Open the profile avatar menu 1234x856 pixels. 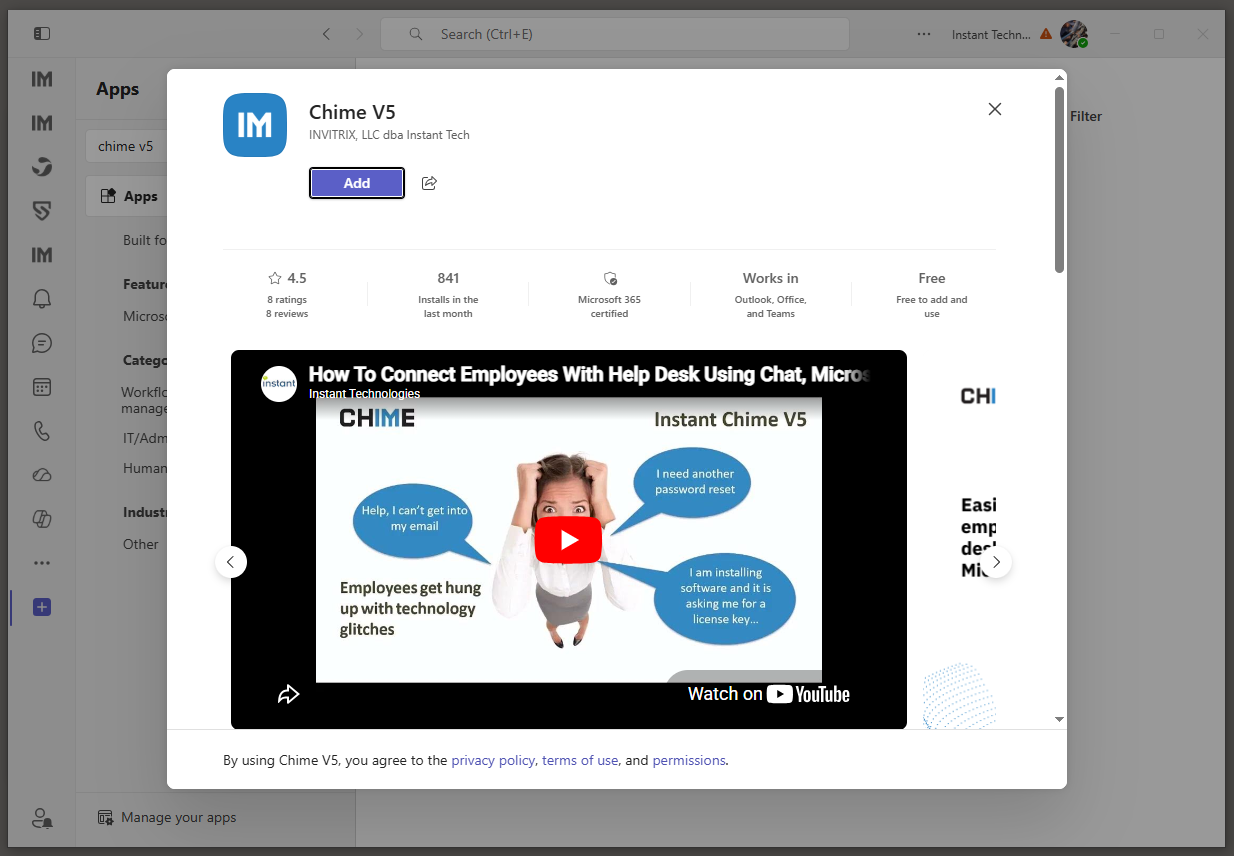[1074, 34]
